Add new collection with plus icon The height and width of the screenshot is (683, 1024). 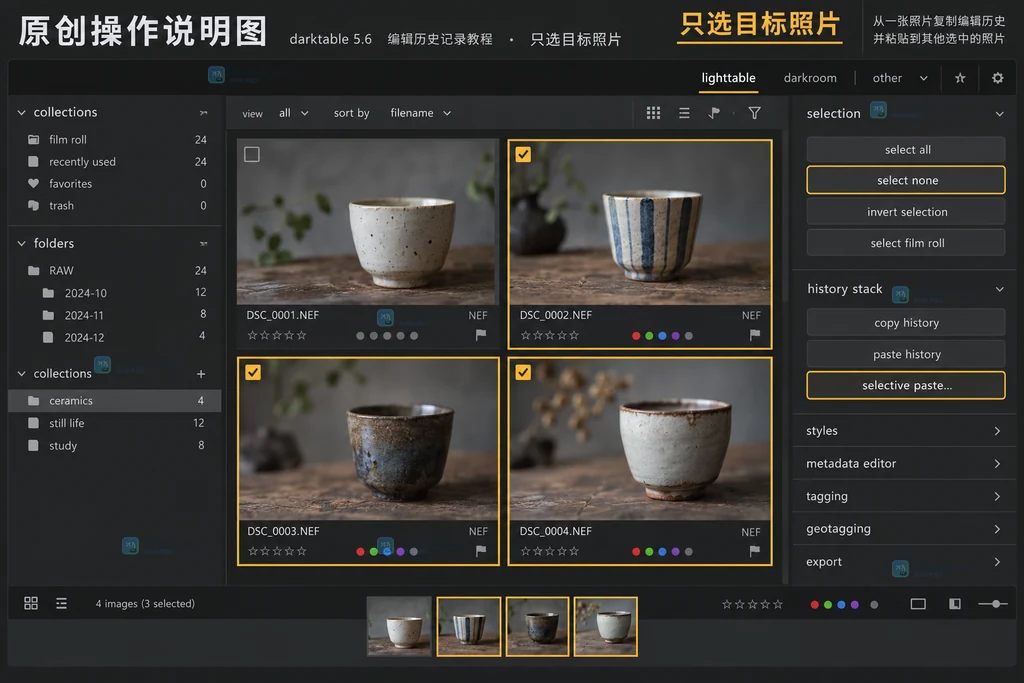[x=201, y=373]
